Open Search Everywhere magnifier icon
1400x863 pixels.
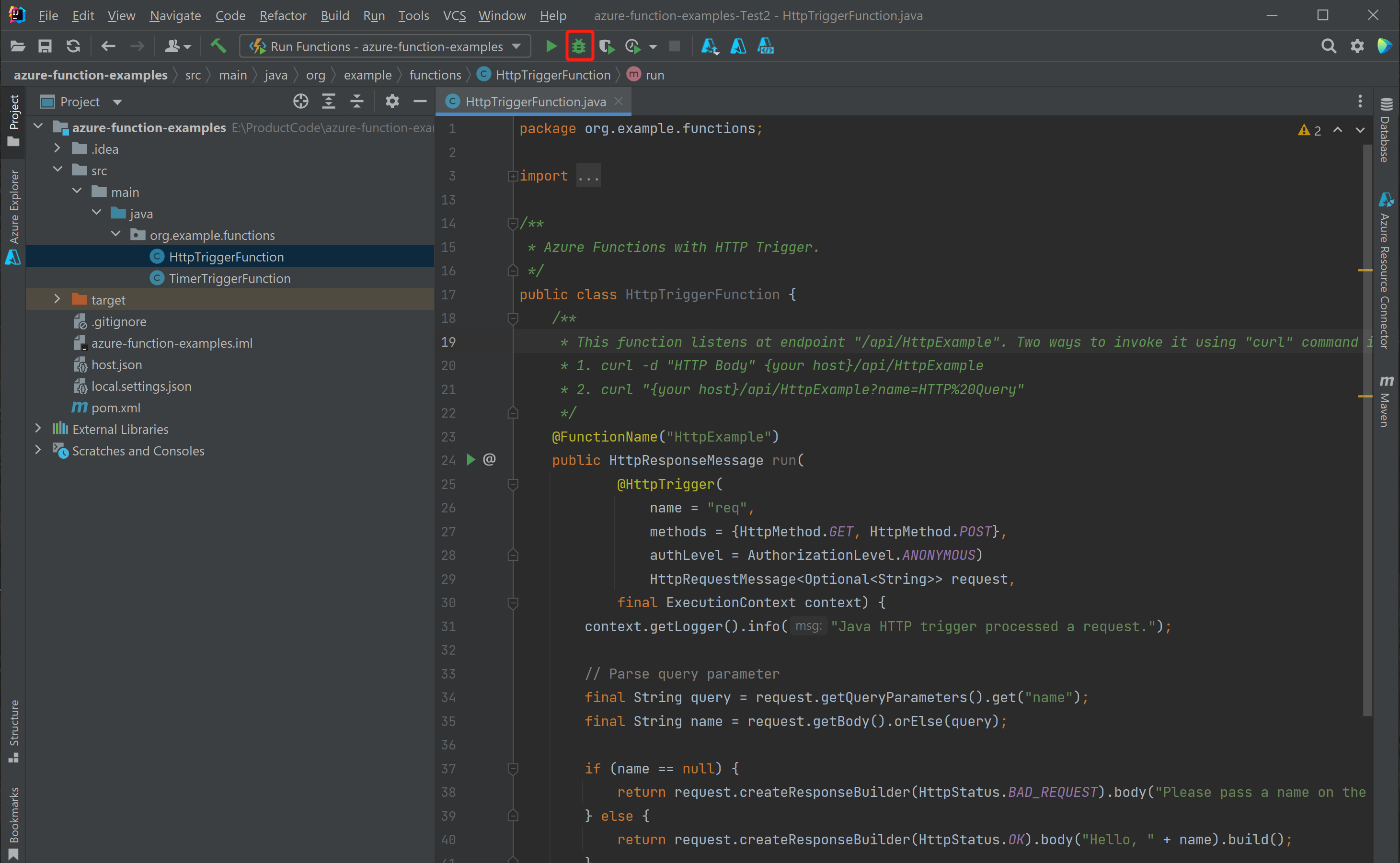[1329, 46]
